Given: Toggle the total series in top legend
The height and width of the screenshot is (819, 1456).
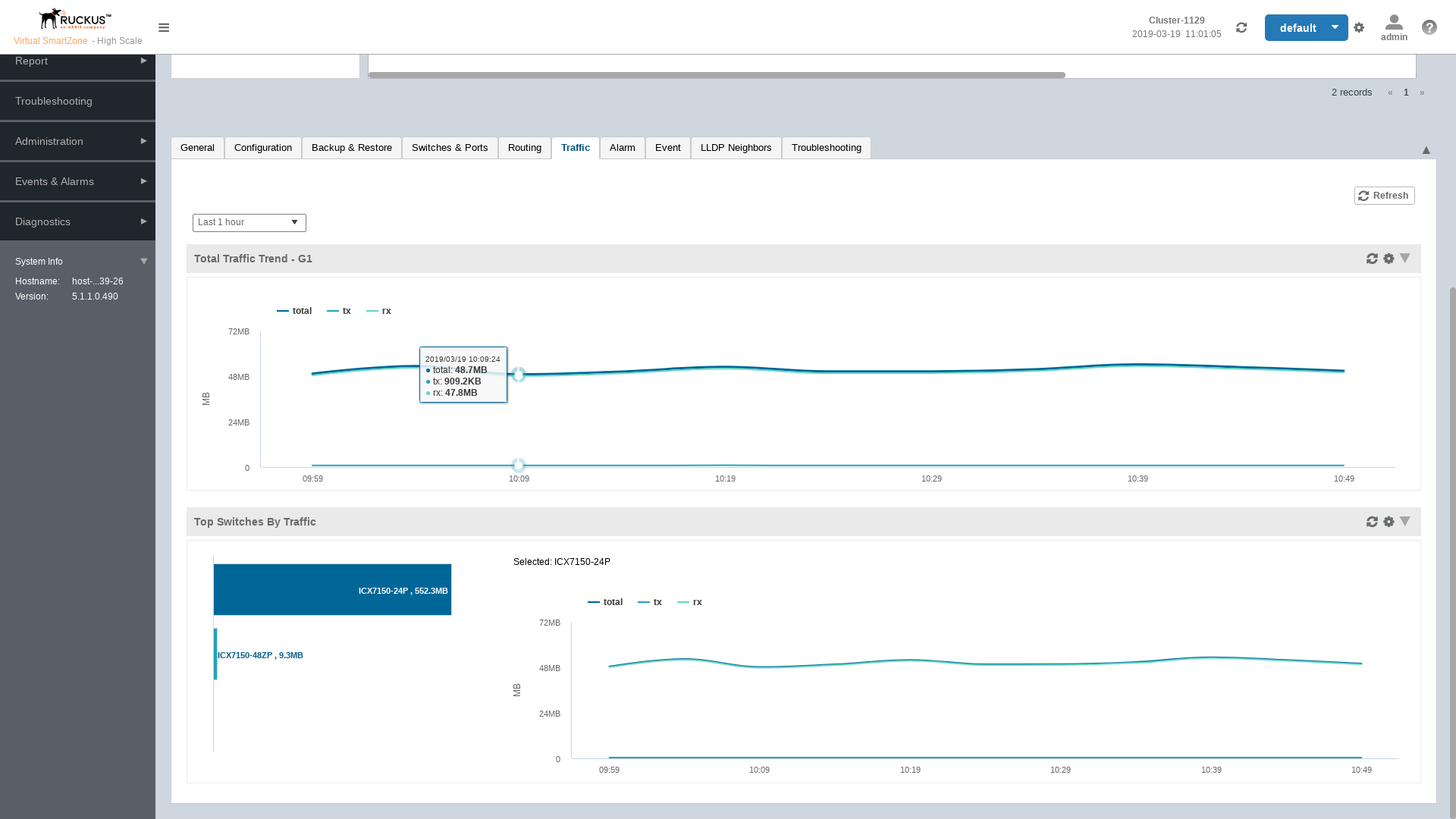Looking at the screenshot, I should pos(294,312).
